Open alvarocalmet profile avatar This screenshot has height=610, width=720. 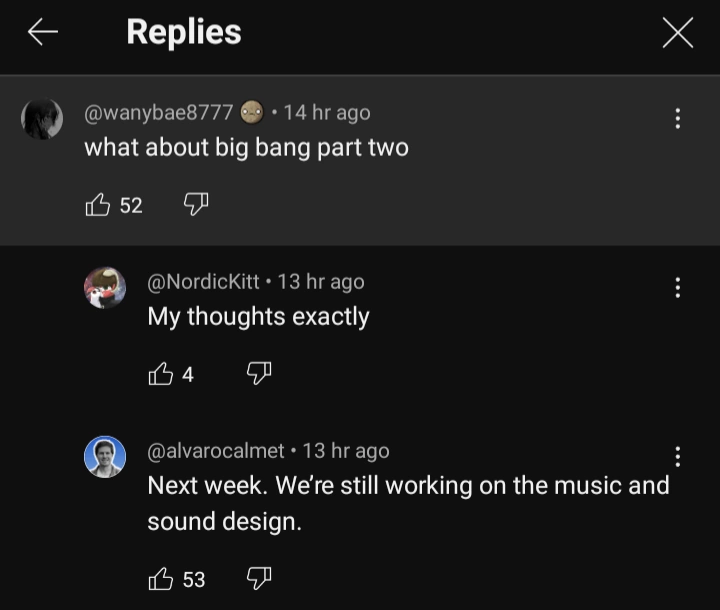coord(105,457)
